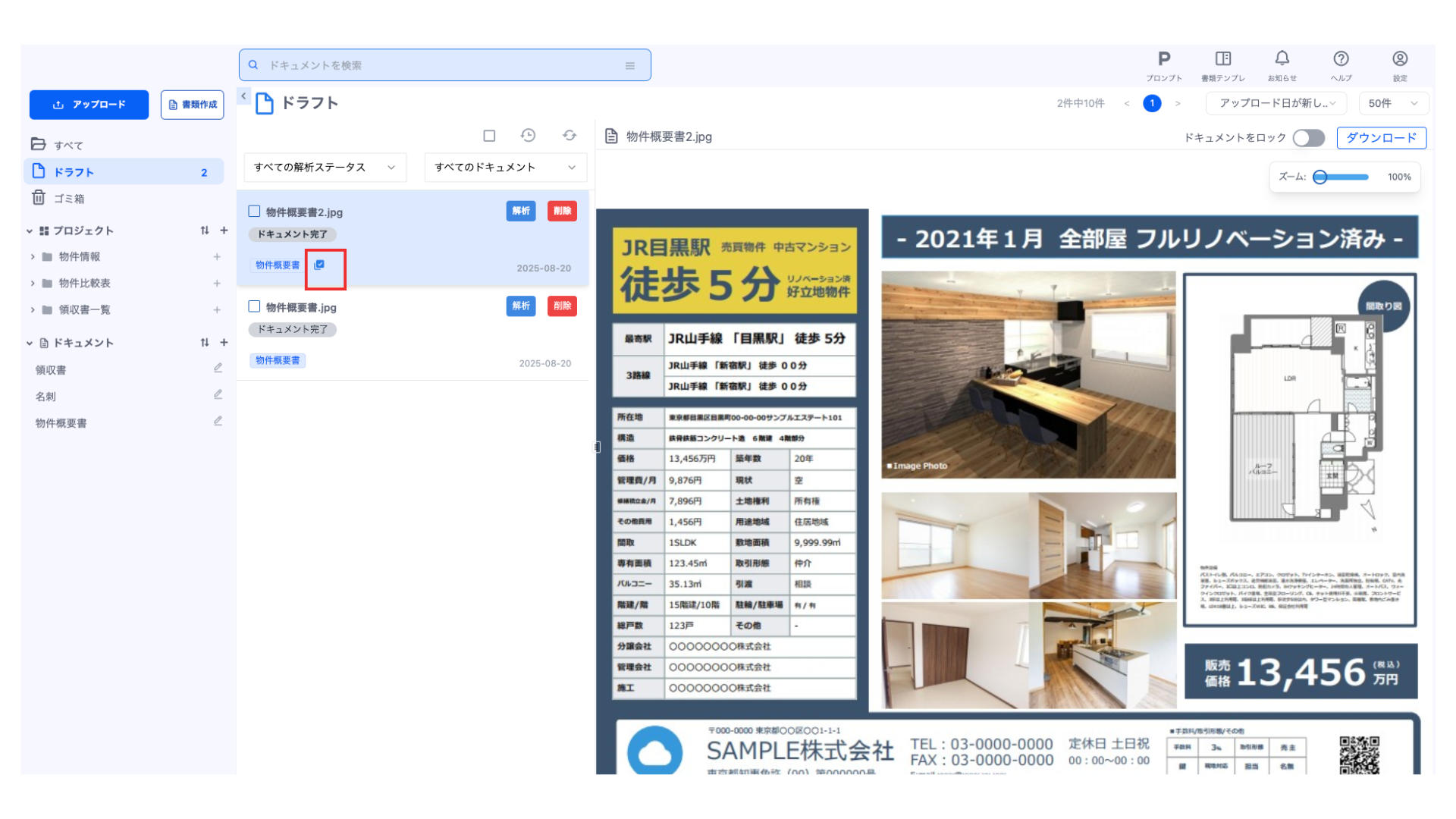Select ゴミ箱 in the sidebar
1456x819 pixels.
(x=68, y=199)
